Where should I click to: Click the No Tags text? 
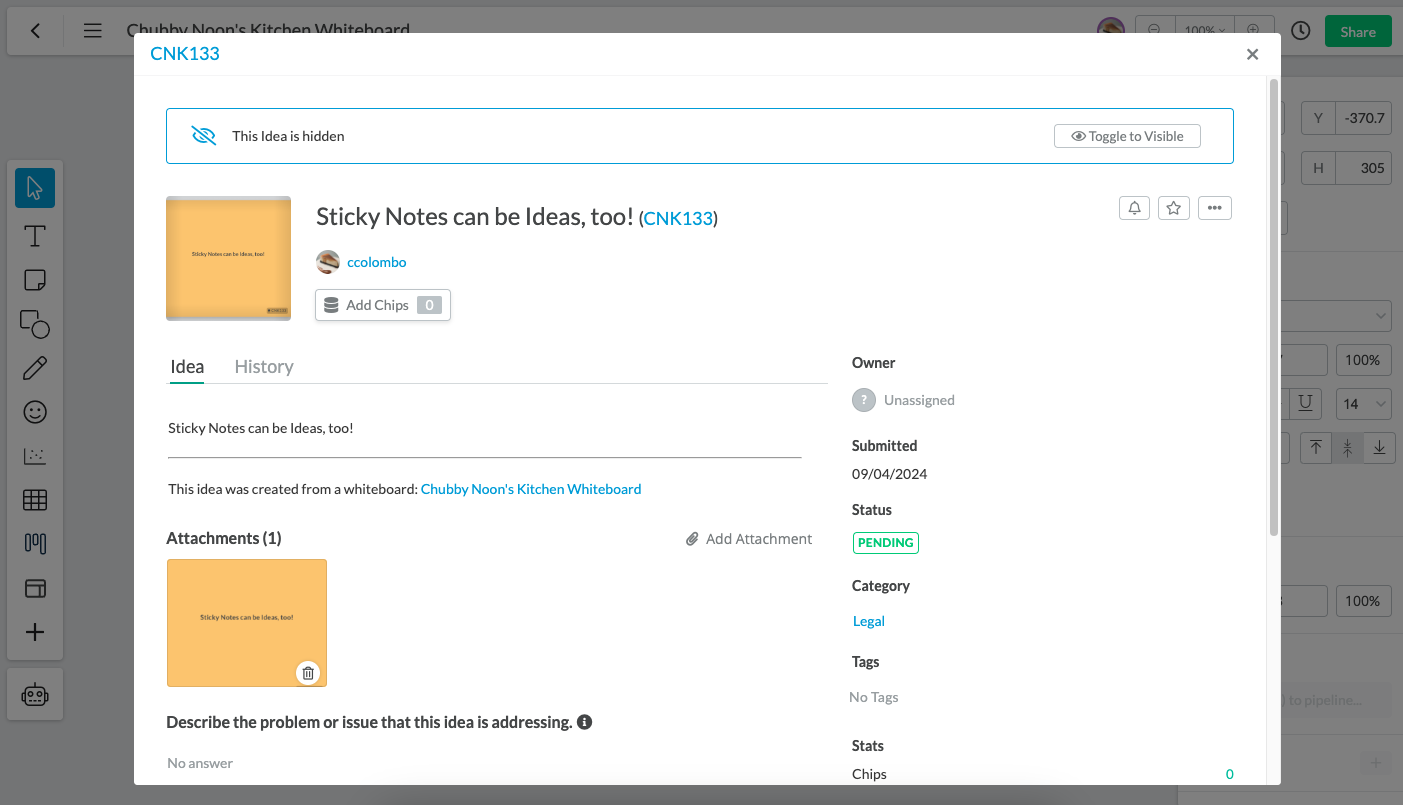[x=874, y=697]
